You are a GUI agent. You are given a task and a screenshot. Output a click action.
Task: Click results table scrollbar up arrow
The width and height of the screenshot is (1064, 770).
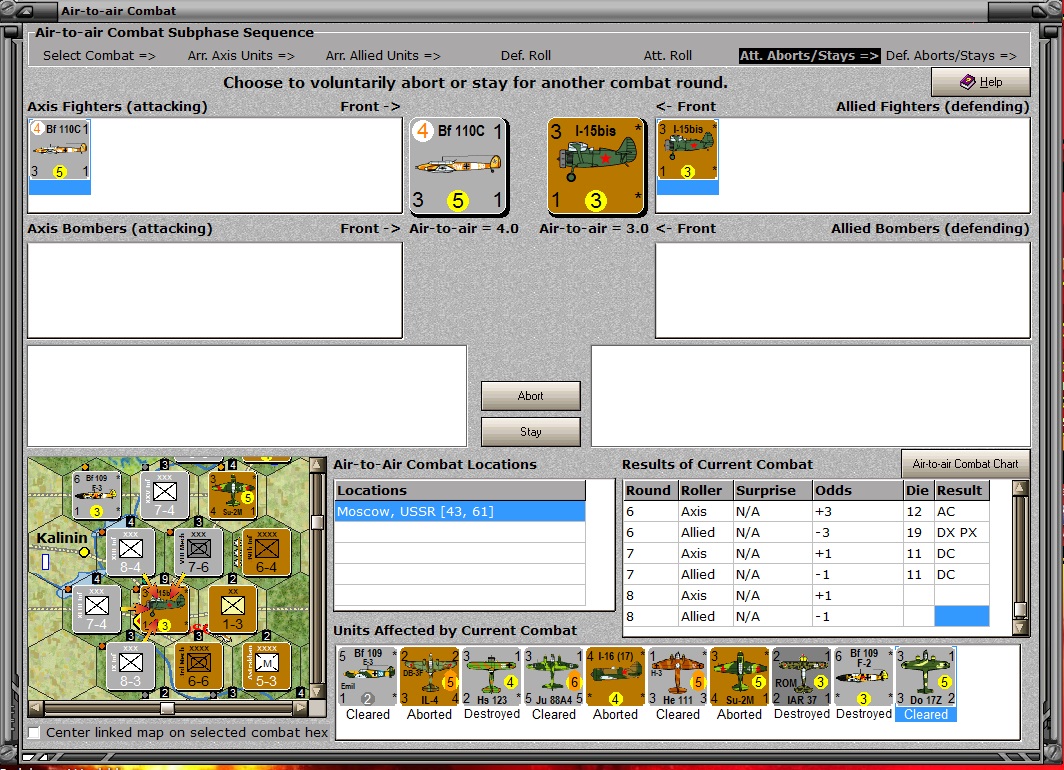(x=1020, y=488)
